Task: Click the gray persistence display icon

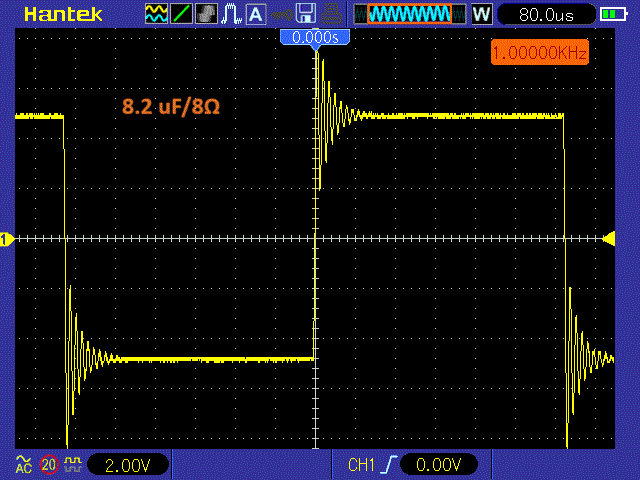Action: click(x=207, y=14)
